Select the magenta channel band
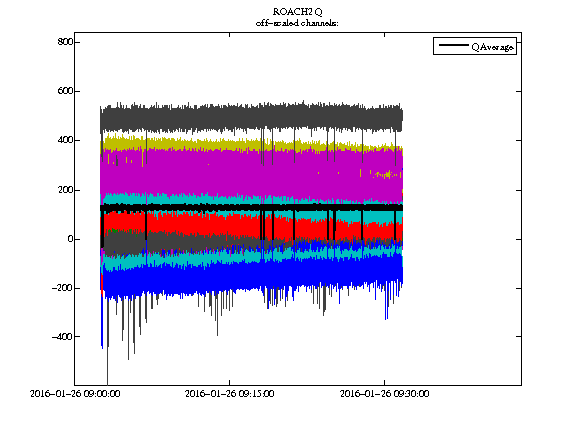This screenshot has width=576, height=432. click(251, 173)
